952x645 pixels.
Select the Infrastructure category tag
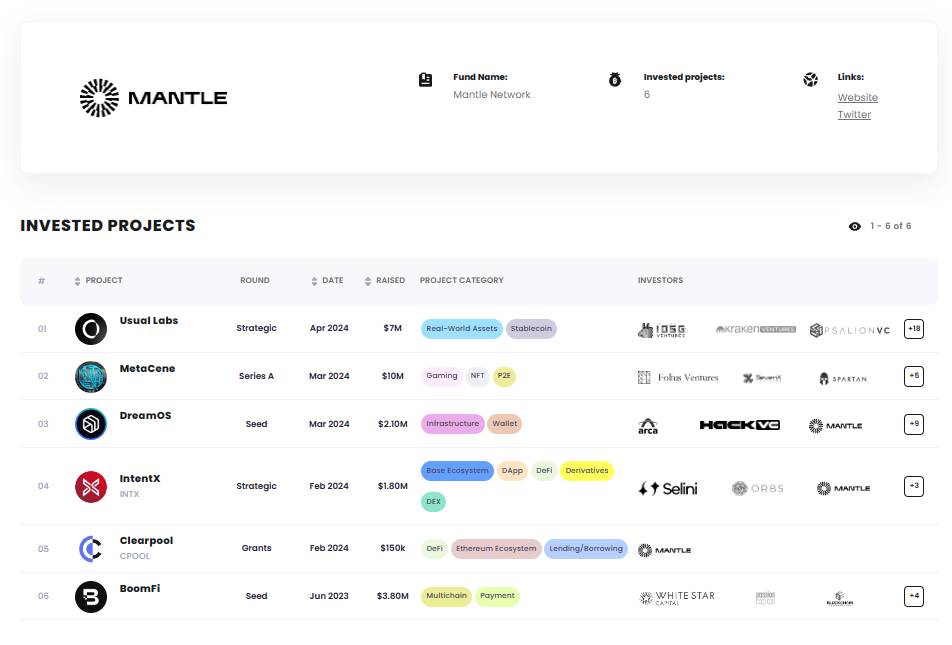point(452,423)
